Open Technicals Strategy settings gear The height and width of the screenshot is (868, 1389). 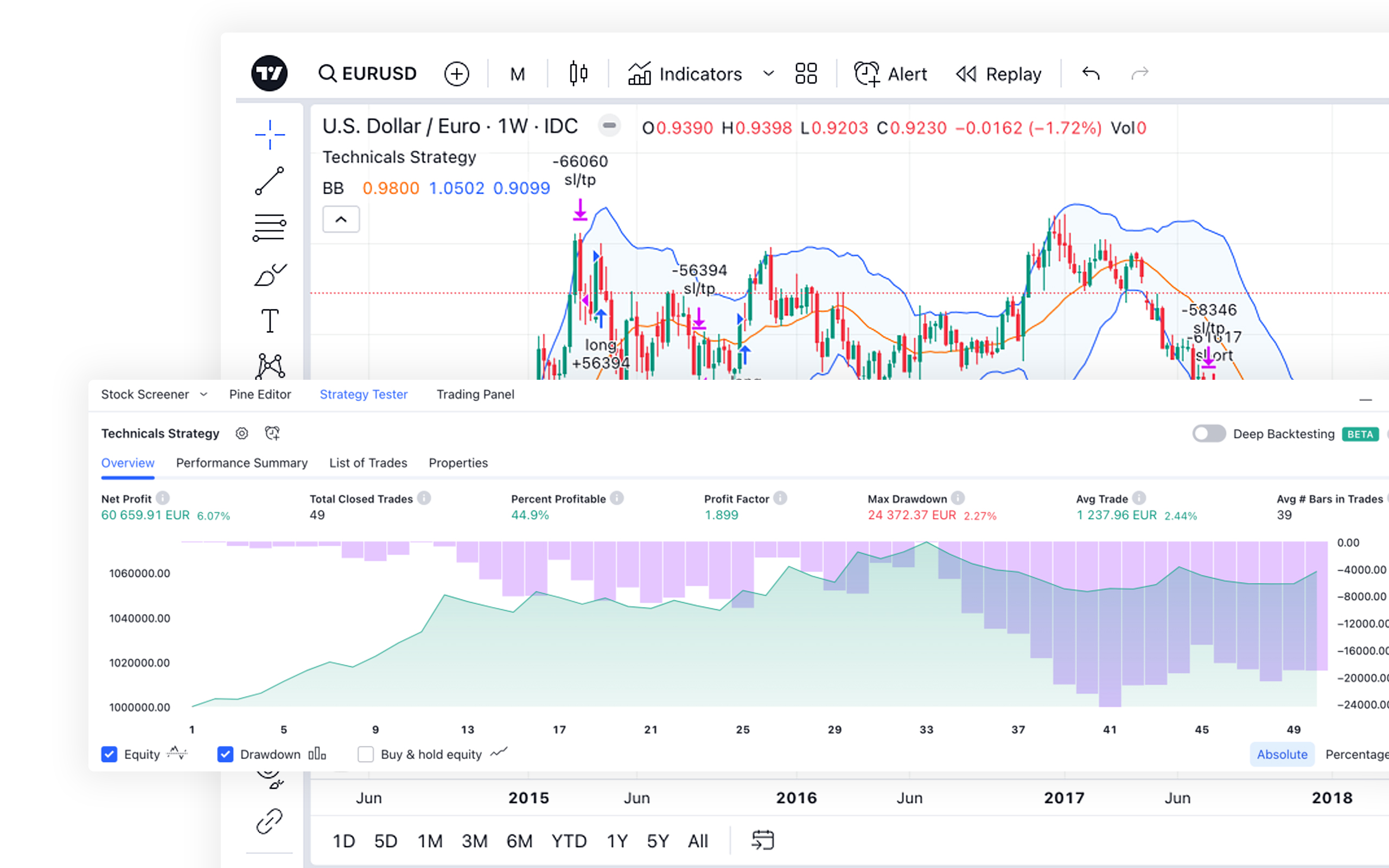point(241,433)
